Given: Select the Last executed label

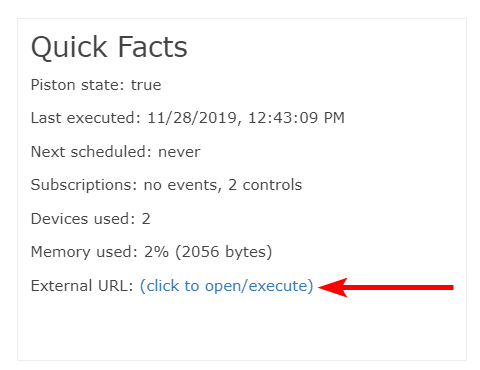Looking at the screenshot, I should 86,118.
